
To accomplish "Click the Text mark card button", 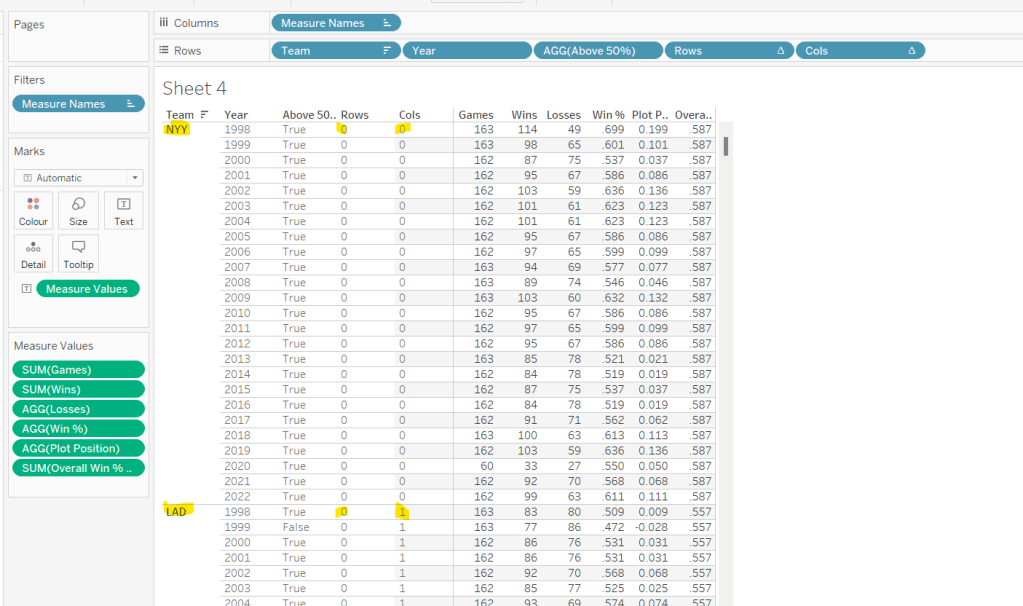I will pos(124,210).
